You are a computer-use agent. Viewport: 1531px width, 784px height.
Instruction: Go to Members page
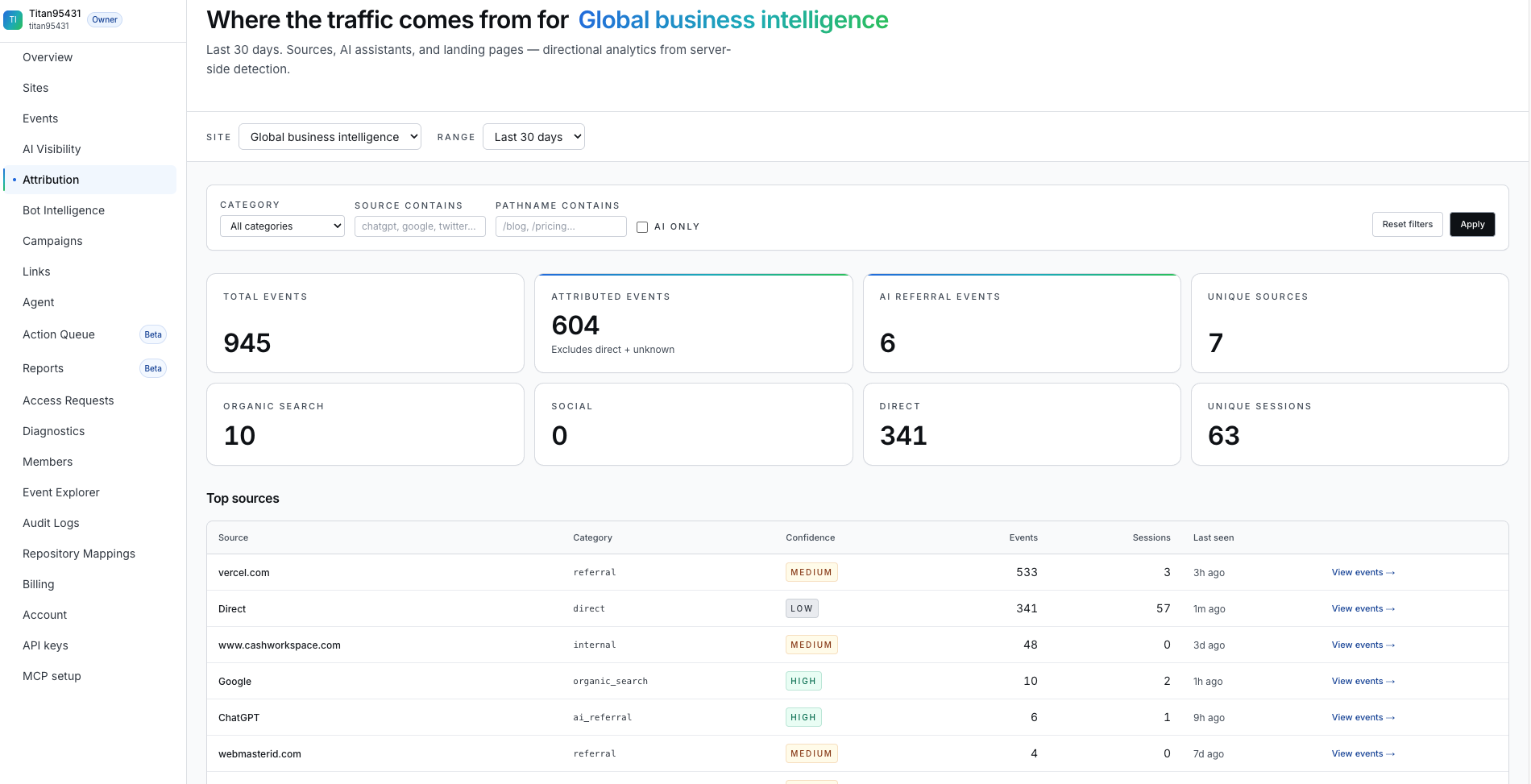pyautogui.click(x=89, y=462)
